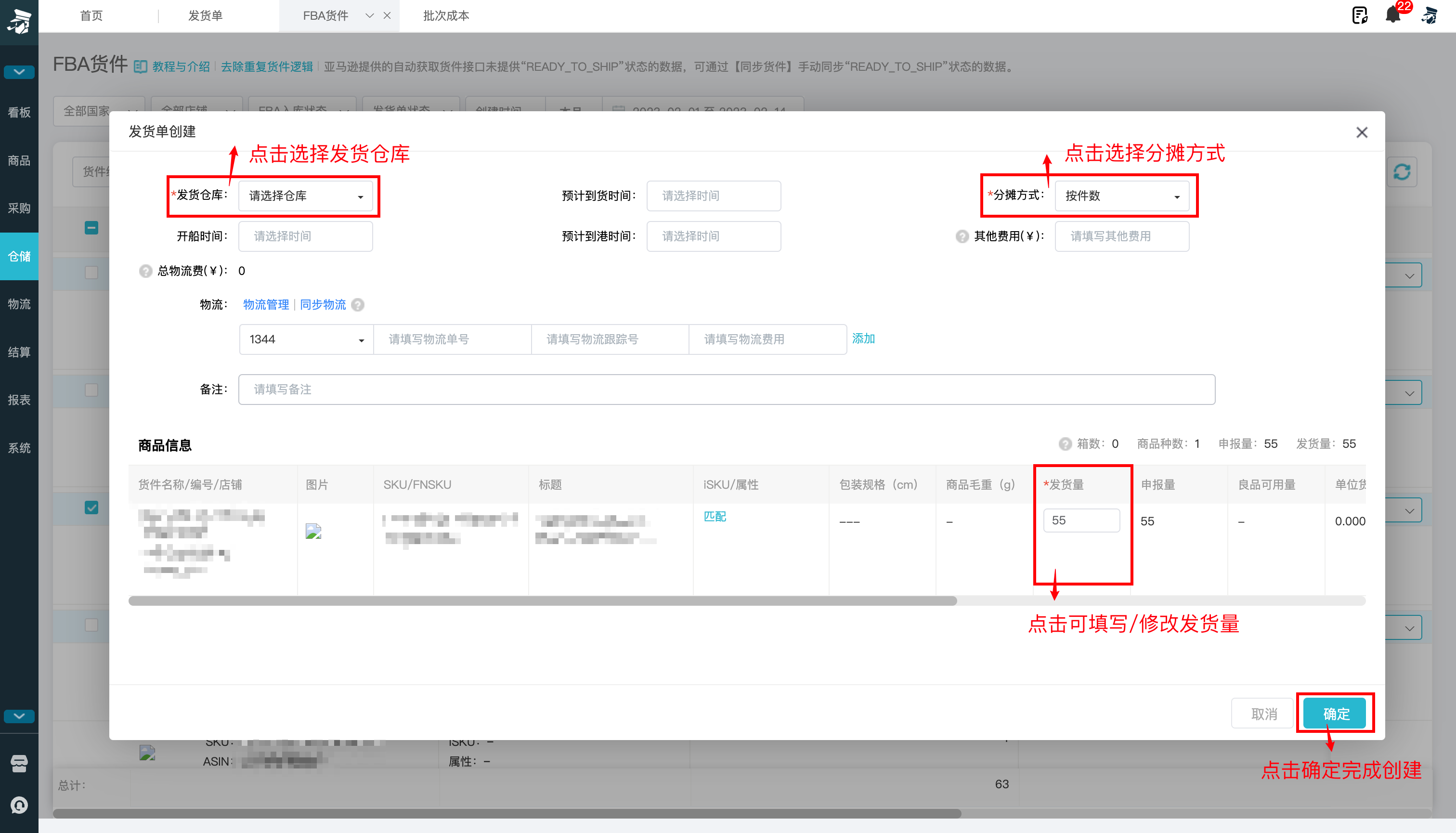This screenshot has width=1456, height=833.
Task: Open the store icon in bottom sidebar
Action: (19, 763)
